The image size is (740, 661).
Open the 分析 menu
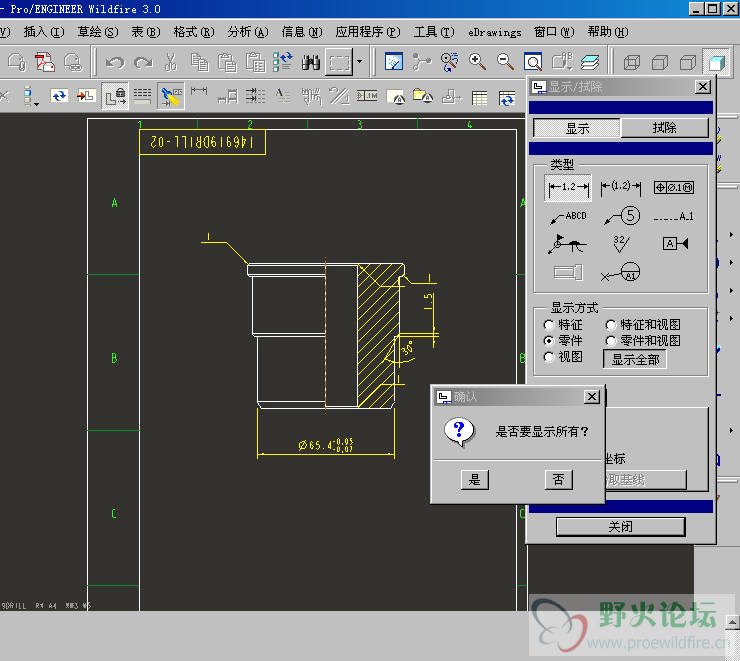[248, 32]
